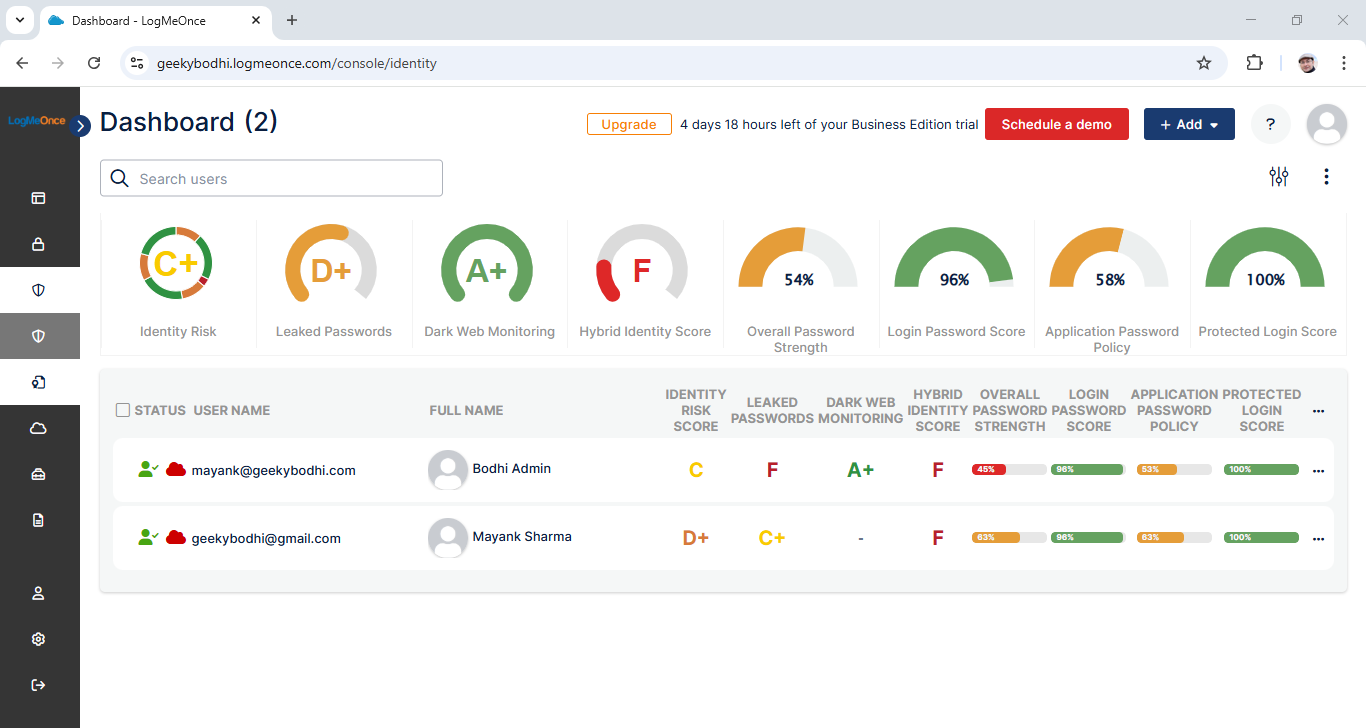Image resolution: width=1366 pixels, height=728 pixels.
Task: Open user geekybodhi@gmail.com
Action: point(266,538)
